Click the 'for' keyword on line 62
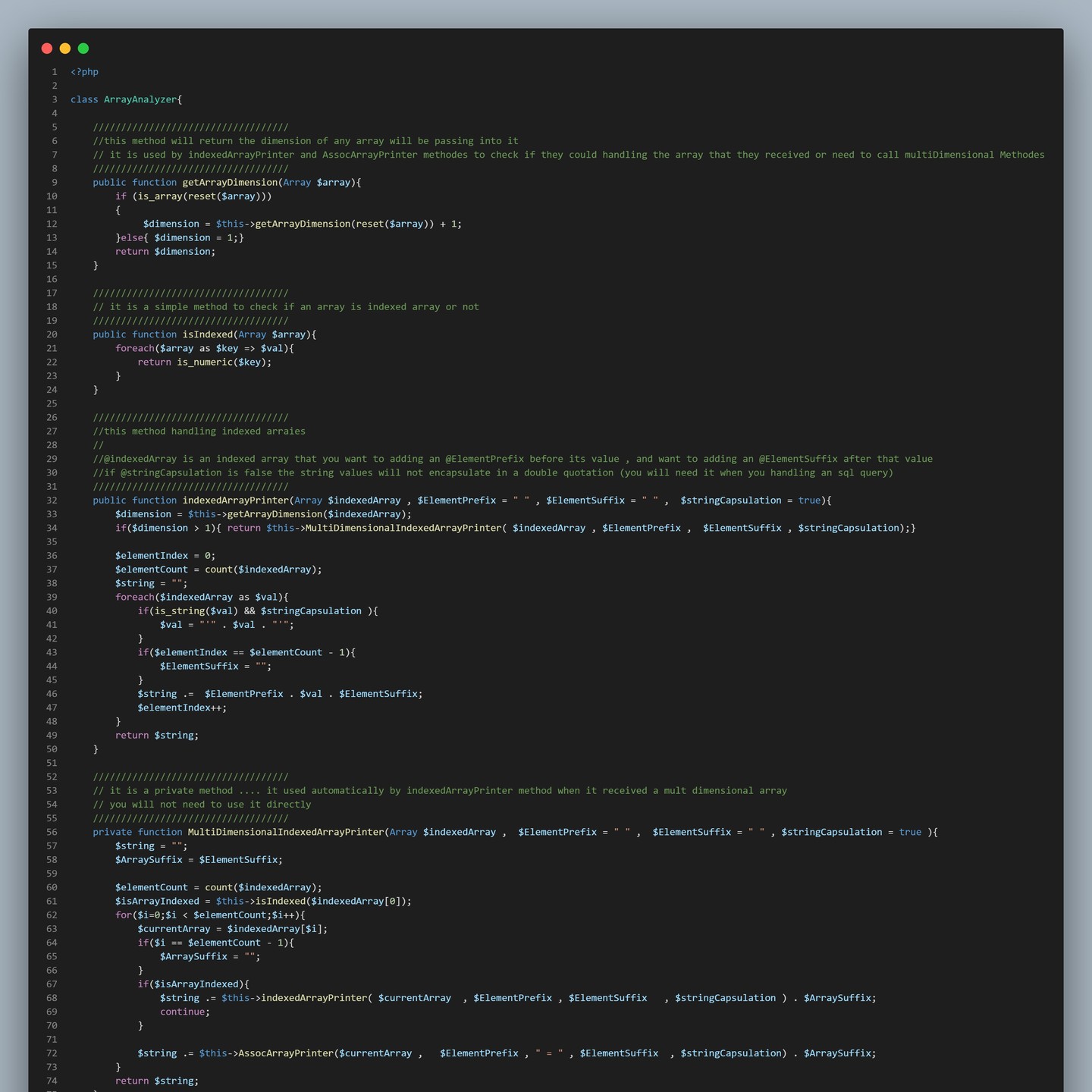The image size is (1092, 1092). click(124, 915)
